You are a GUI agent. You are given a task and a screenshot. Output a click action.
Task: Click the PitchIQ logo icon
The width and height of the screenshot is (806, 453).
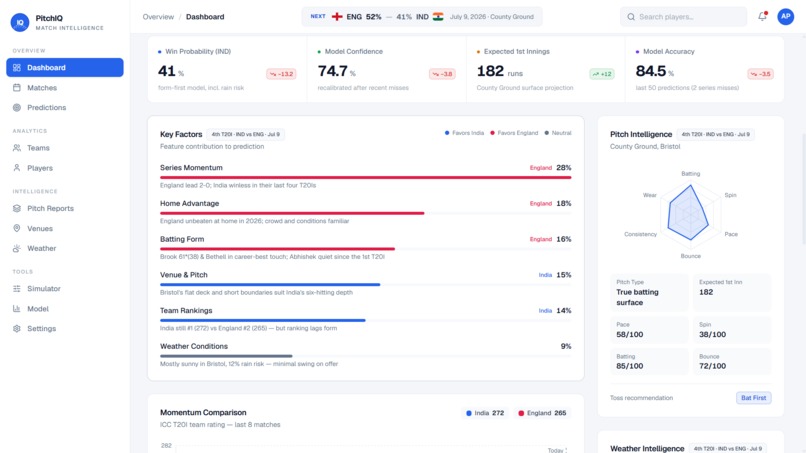[20, 22]
